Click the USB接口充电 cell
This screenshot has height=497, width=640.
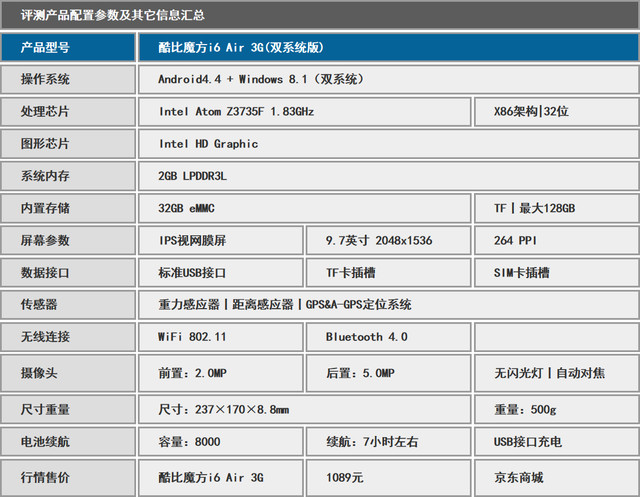pyautogui.click(x=557, y=442)
